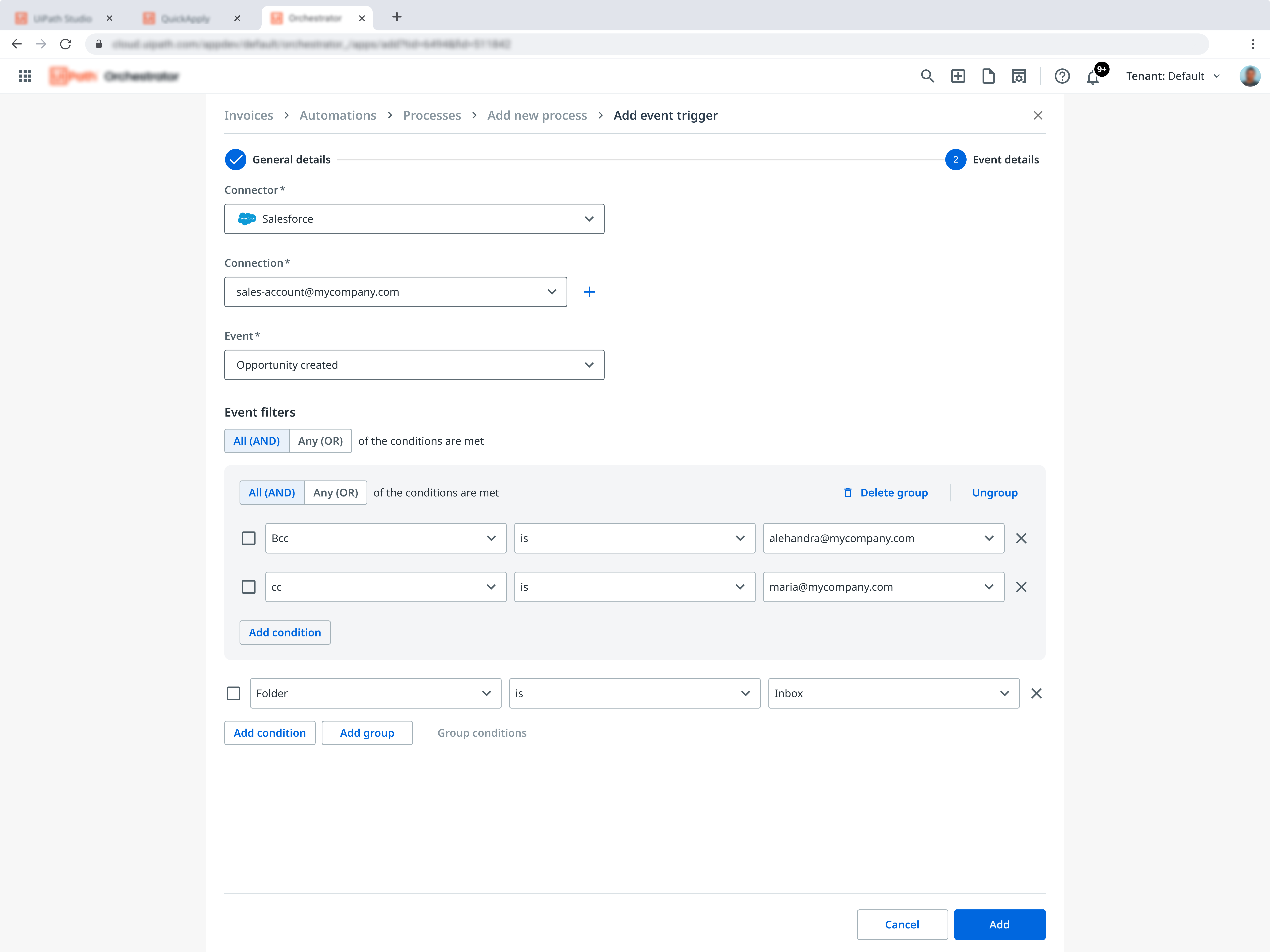Check the cc condition checkbox
The width and height of the screenshot is (1270, 952).
point(249,587)
